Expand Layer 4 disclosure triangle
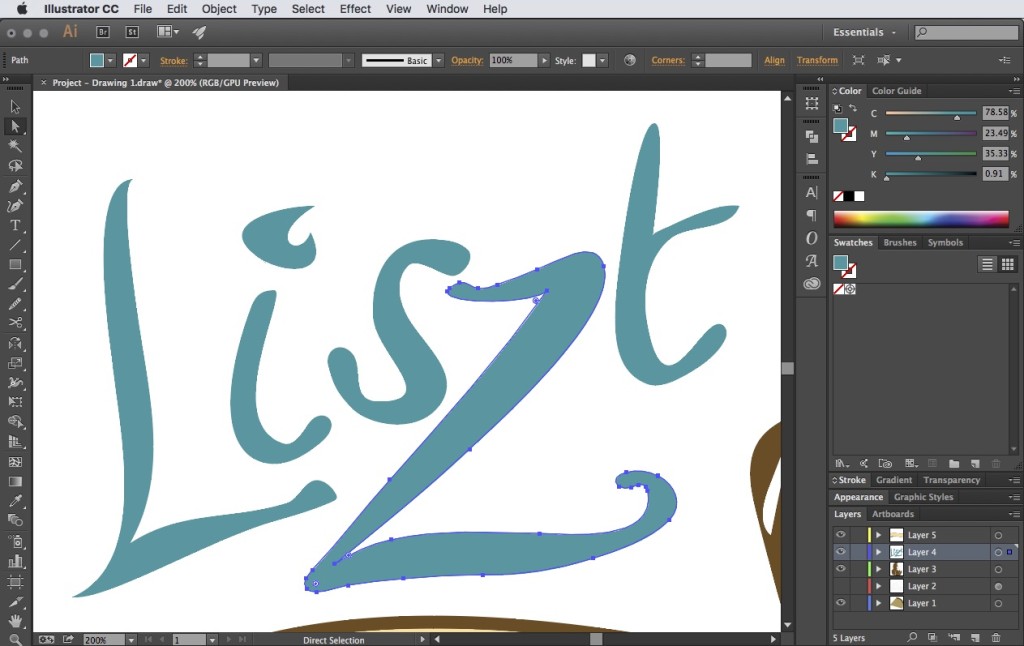 coord(878,552)
